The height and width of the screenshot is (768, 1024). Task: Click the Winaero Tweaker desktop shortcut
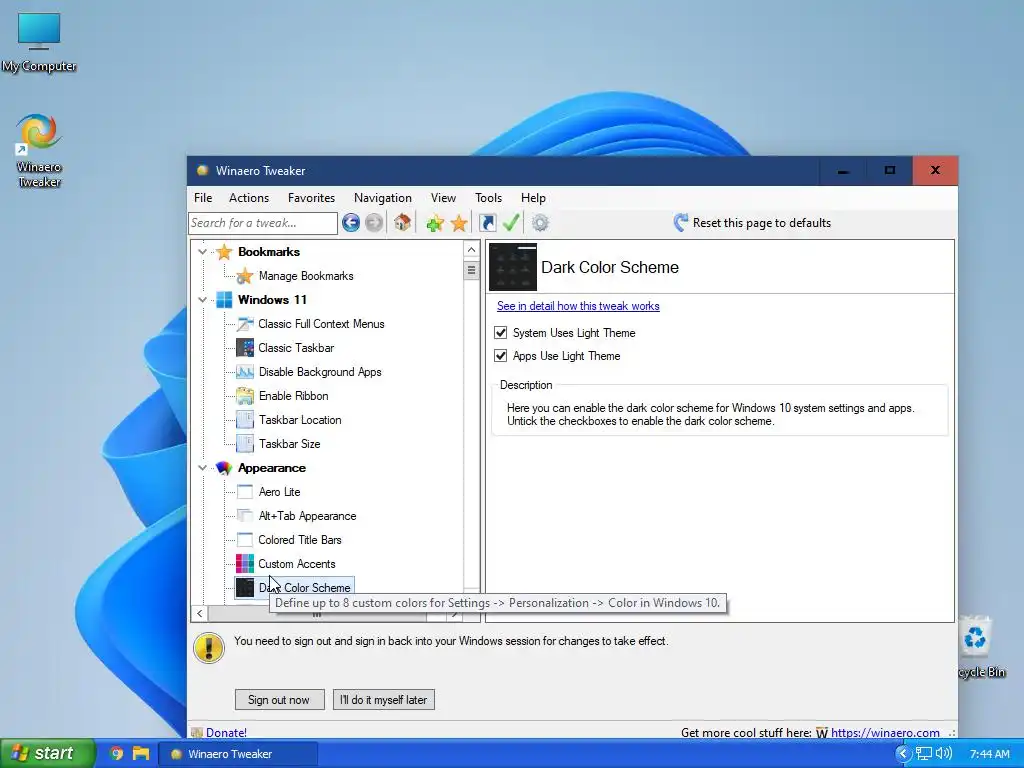point(39,152)
